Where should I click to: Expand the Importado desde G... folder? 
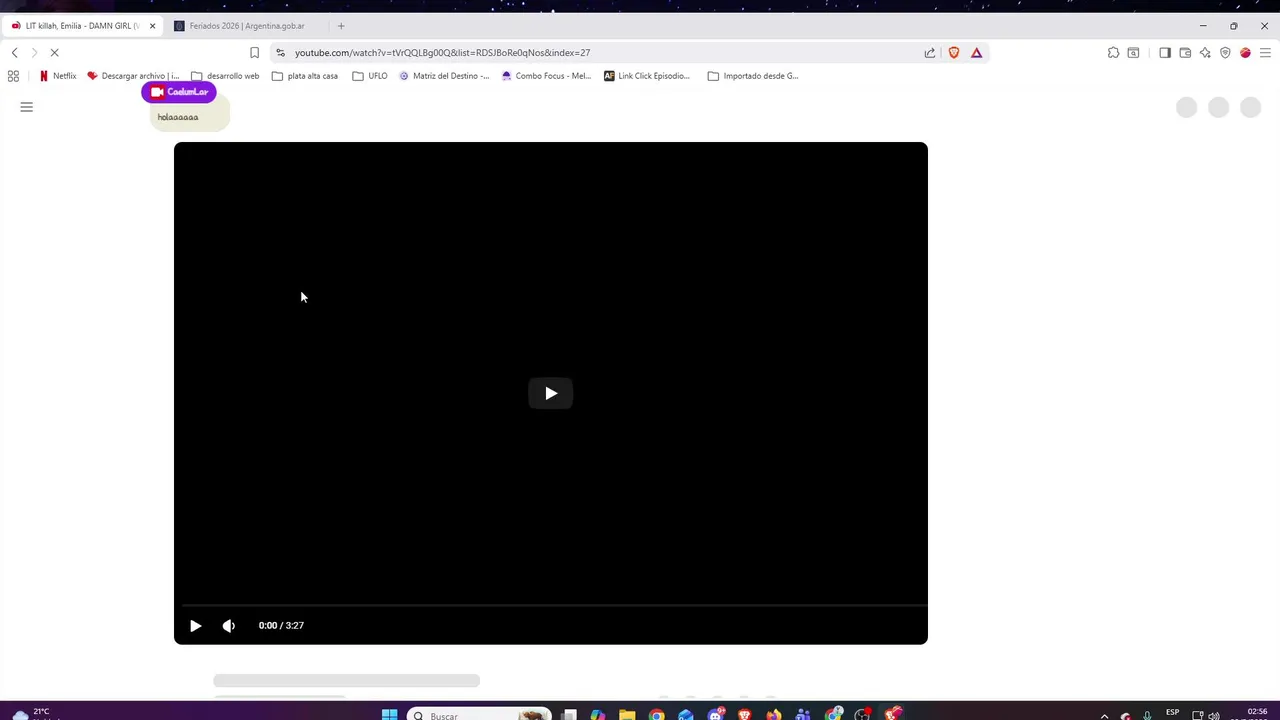pyautogui.click(x=753, y=76)
